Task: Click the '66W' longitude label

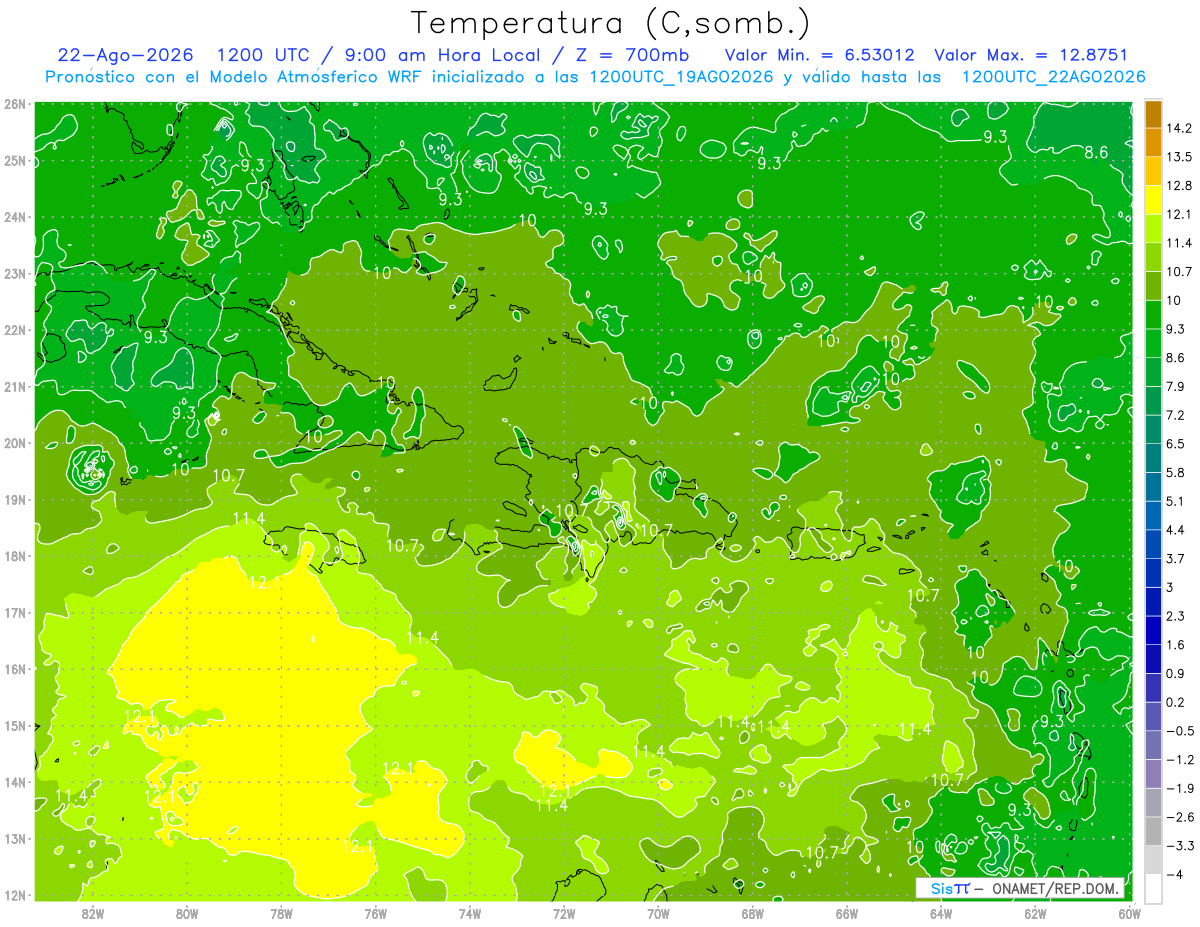Action: 847,912
